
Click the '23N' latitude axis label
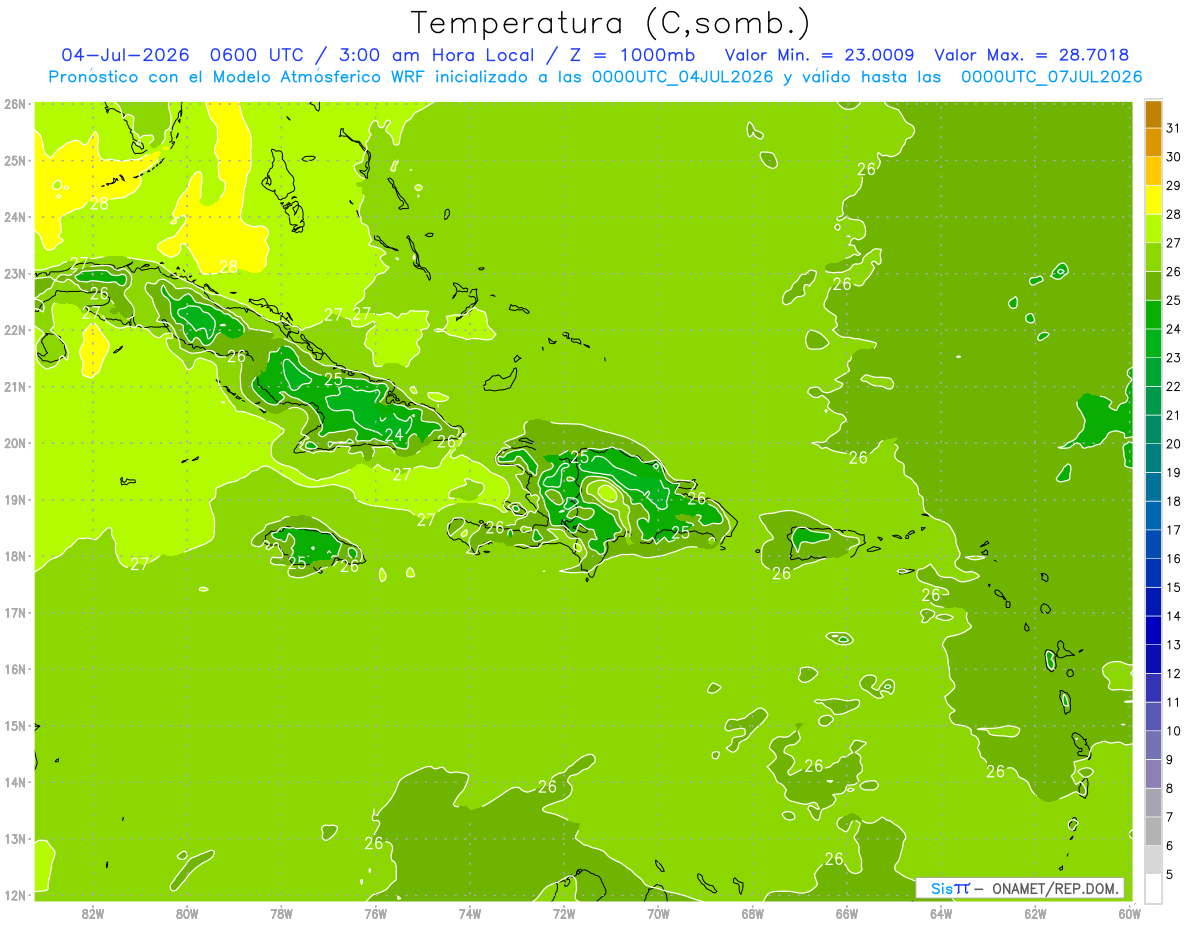click(x=15, y=274)
